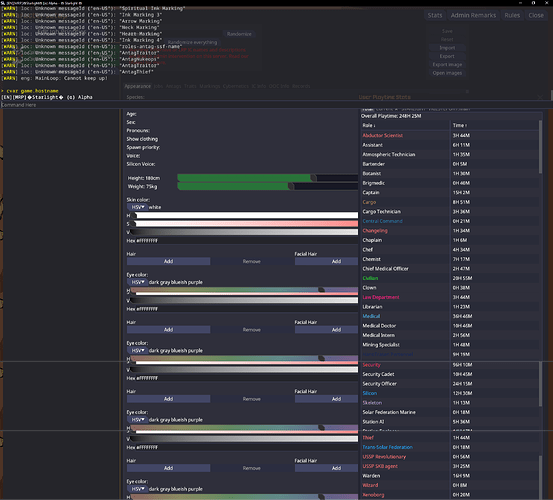Viewport: 553px width, 500px height.
Task: Close the User Playtime Stats panel
Action: click(540, 97)
